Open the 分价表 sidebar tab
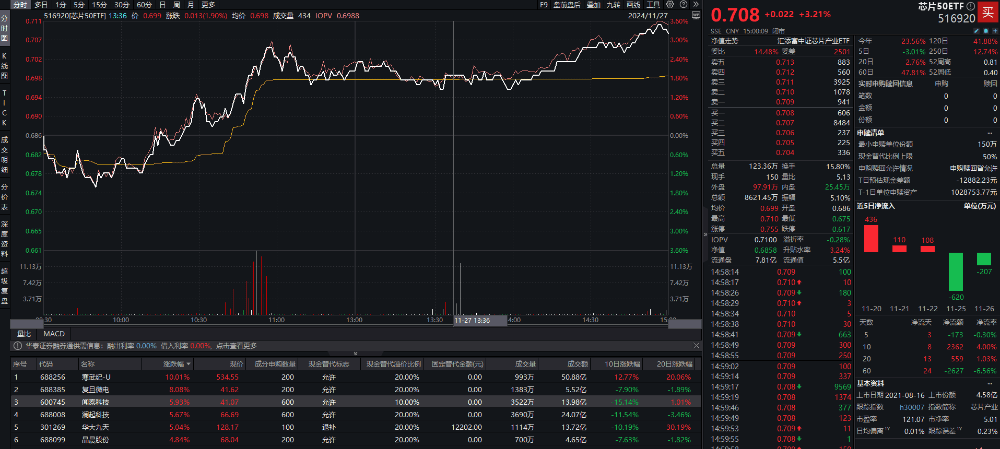1000x449 pixels. click(x=4, y=196)
